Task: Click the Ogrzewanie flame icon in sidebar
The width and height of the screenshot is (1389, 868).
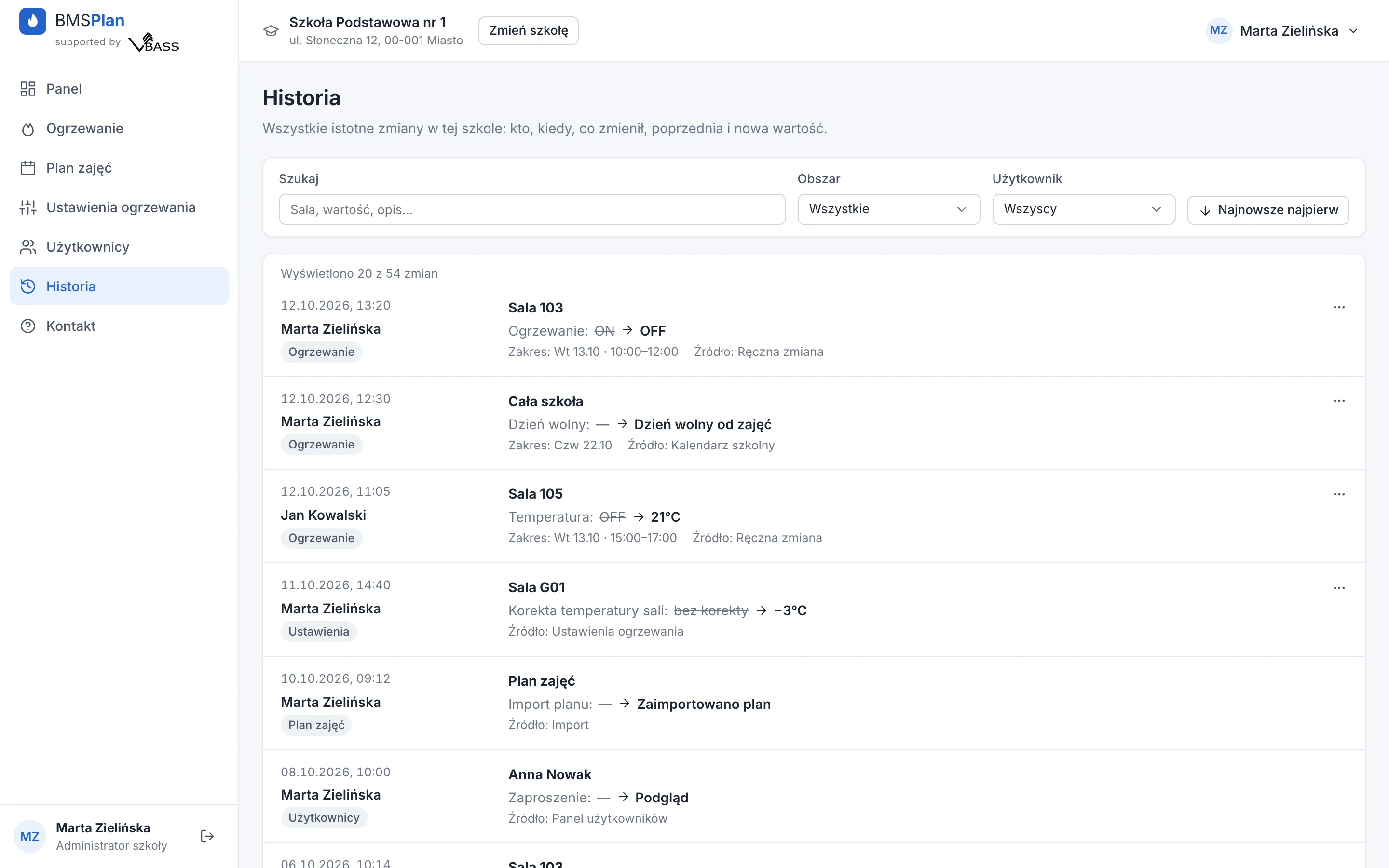Action: [x=27, y=129]
